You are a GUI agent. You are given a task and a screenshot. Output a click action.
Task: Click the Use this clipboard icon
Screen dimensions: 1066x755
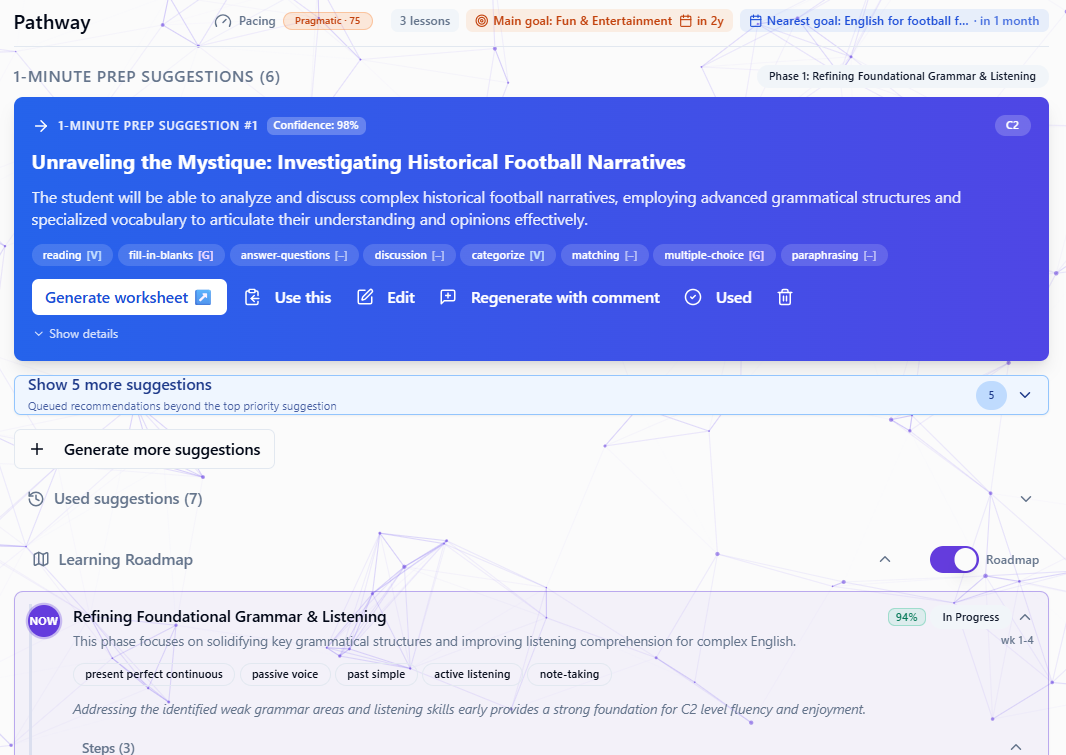(252, 298)
